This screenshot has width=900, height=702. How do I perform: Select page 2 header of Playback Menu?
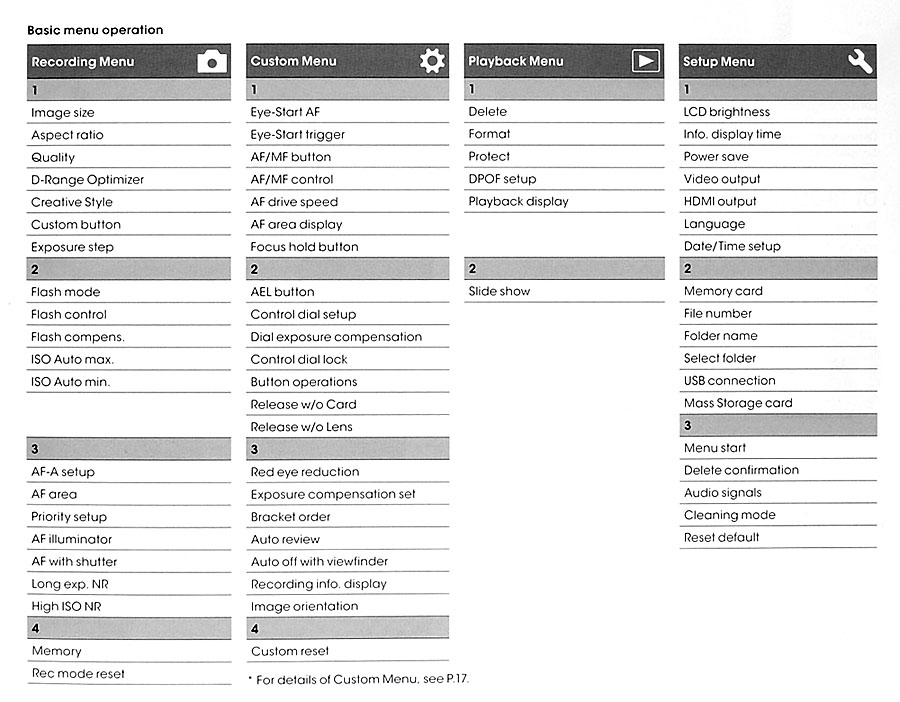(564, 269)
